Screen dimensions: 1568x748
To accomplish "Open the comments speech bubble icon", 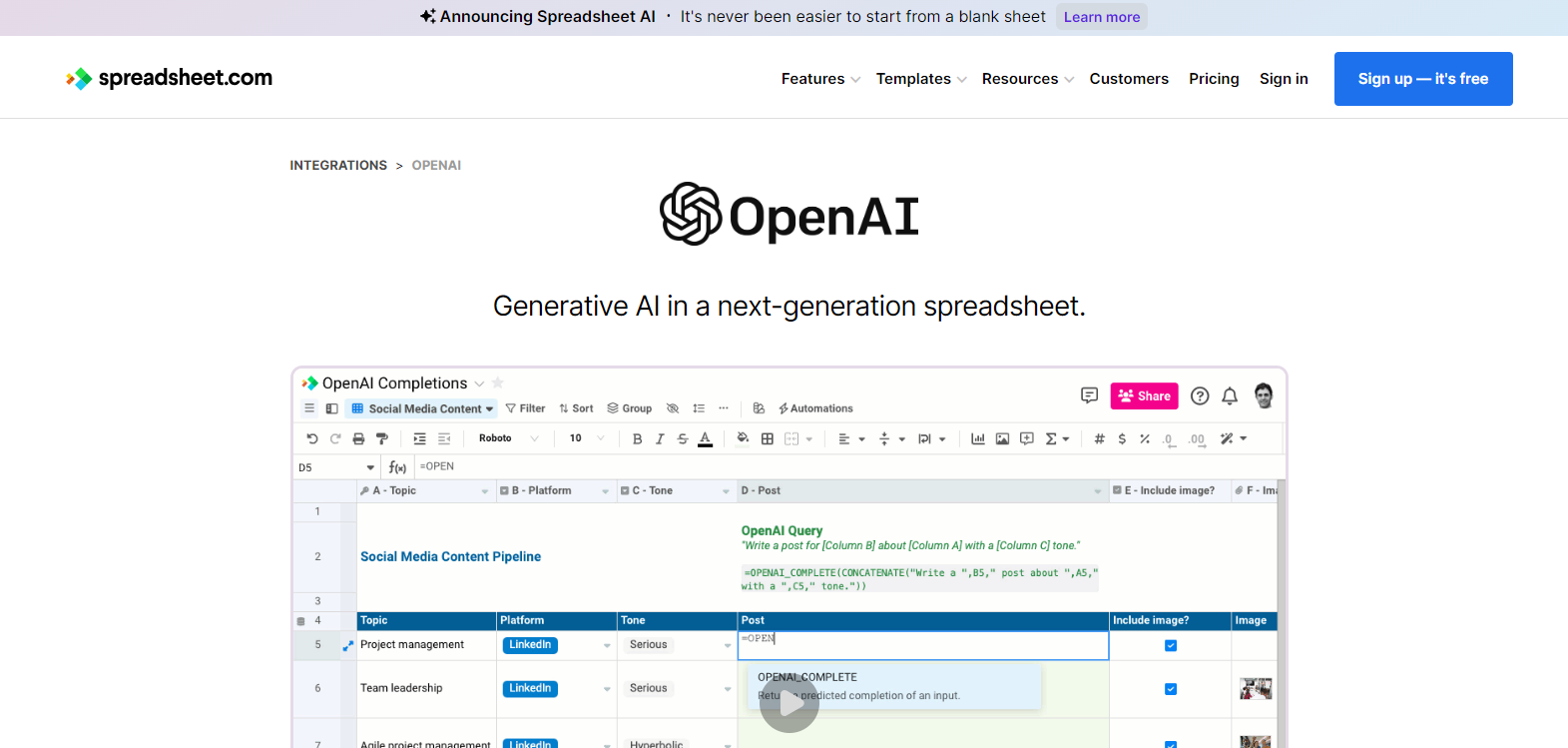I will pos(1089,395).
